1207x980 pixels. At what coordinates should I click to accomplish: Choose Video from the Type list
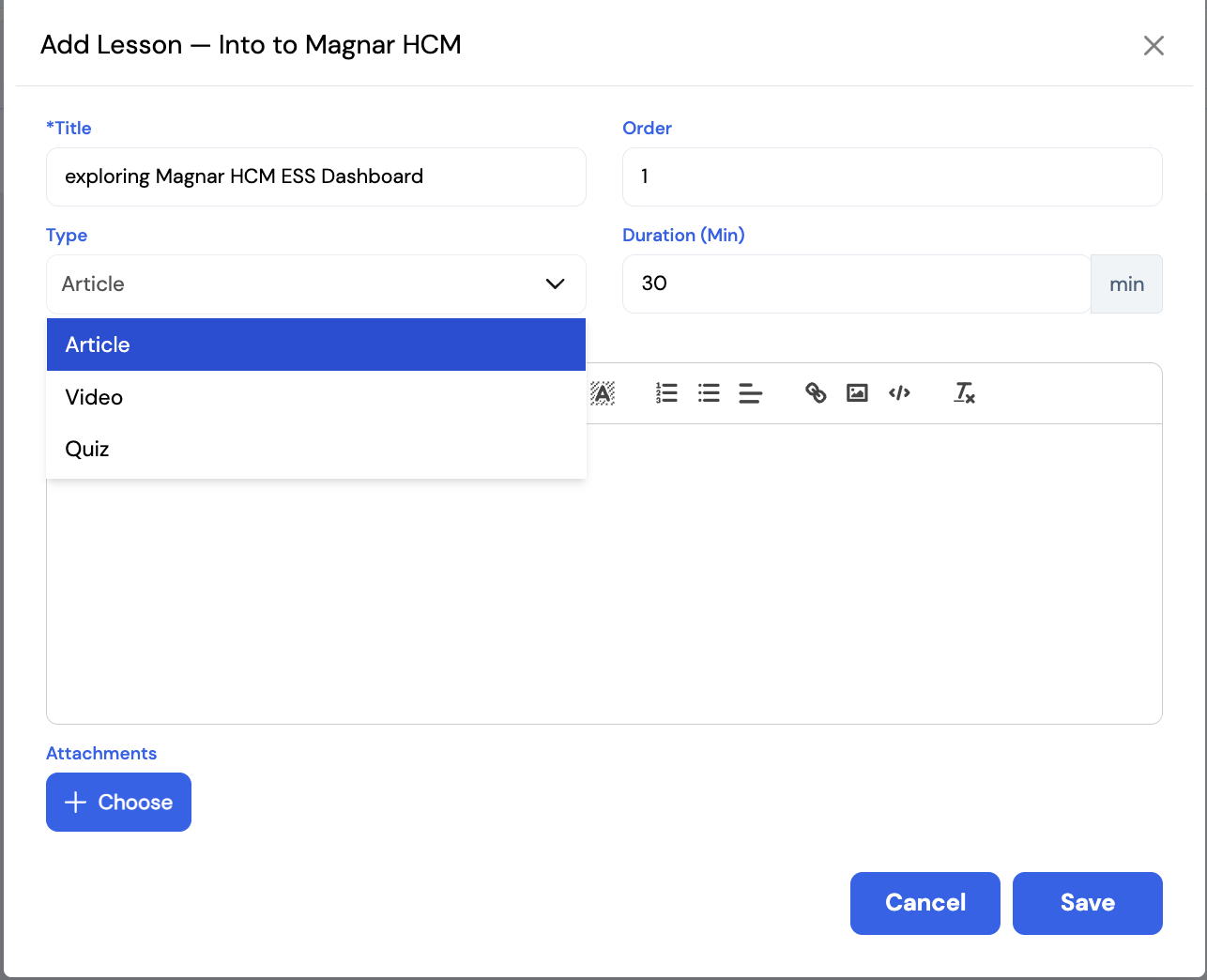pos(316,397)
